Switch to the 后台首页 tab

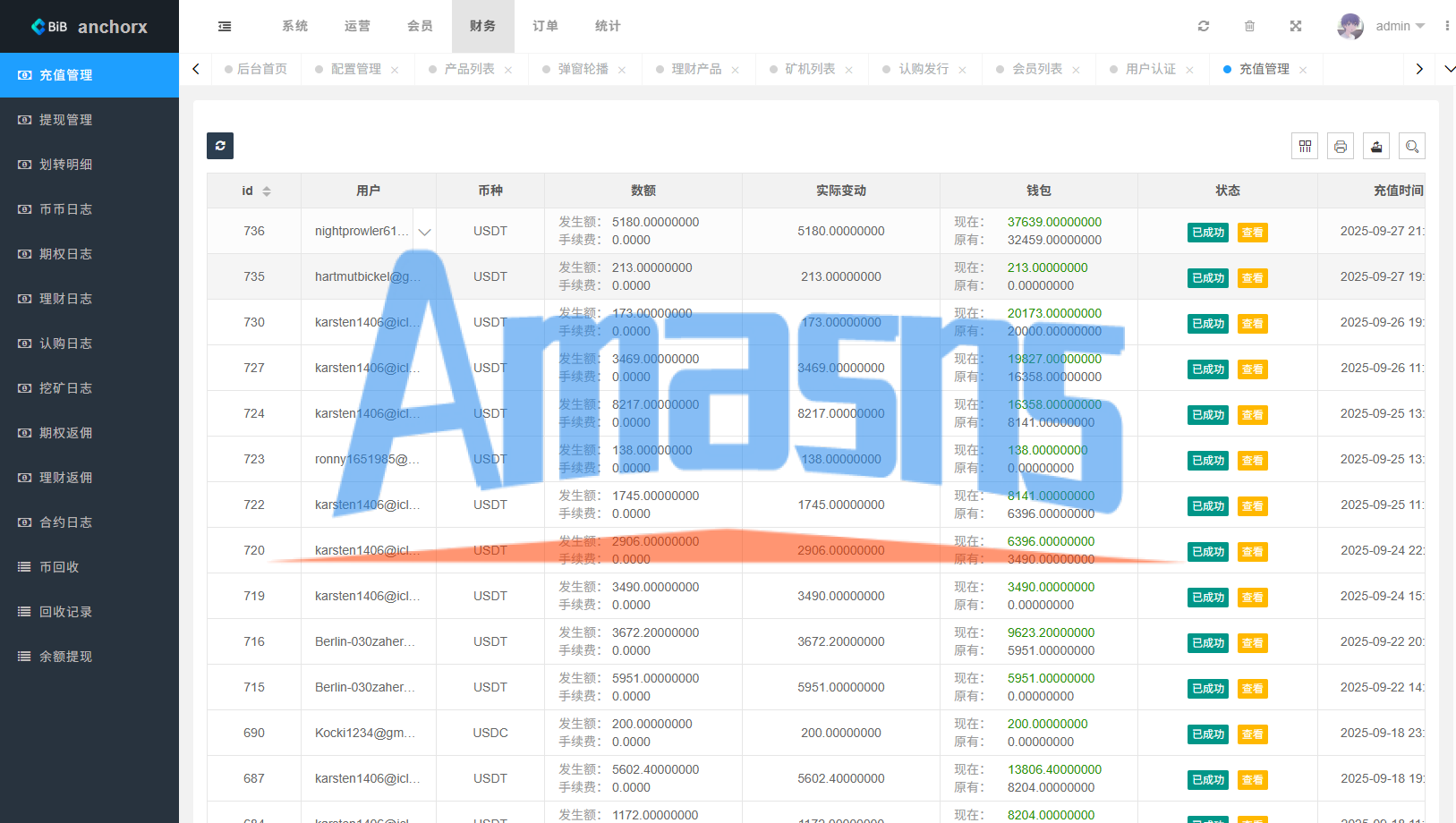coord(256,69)
